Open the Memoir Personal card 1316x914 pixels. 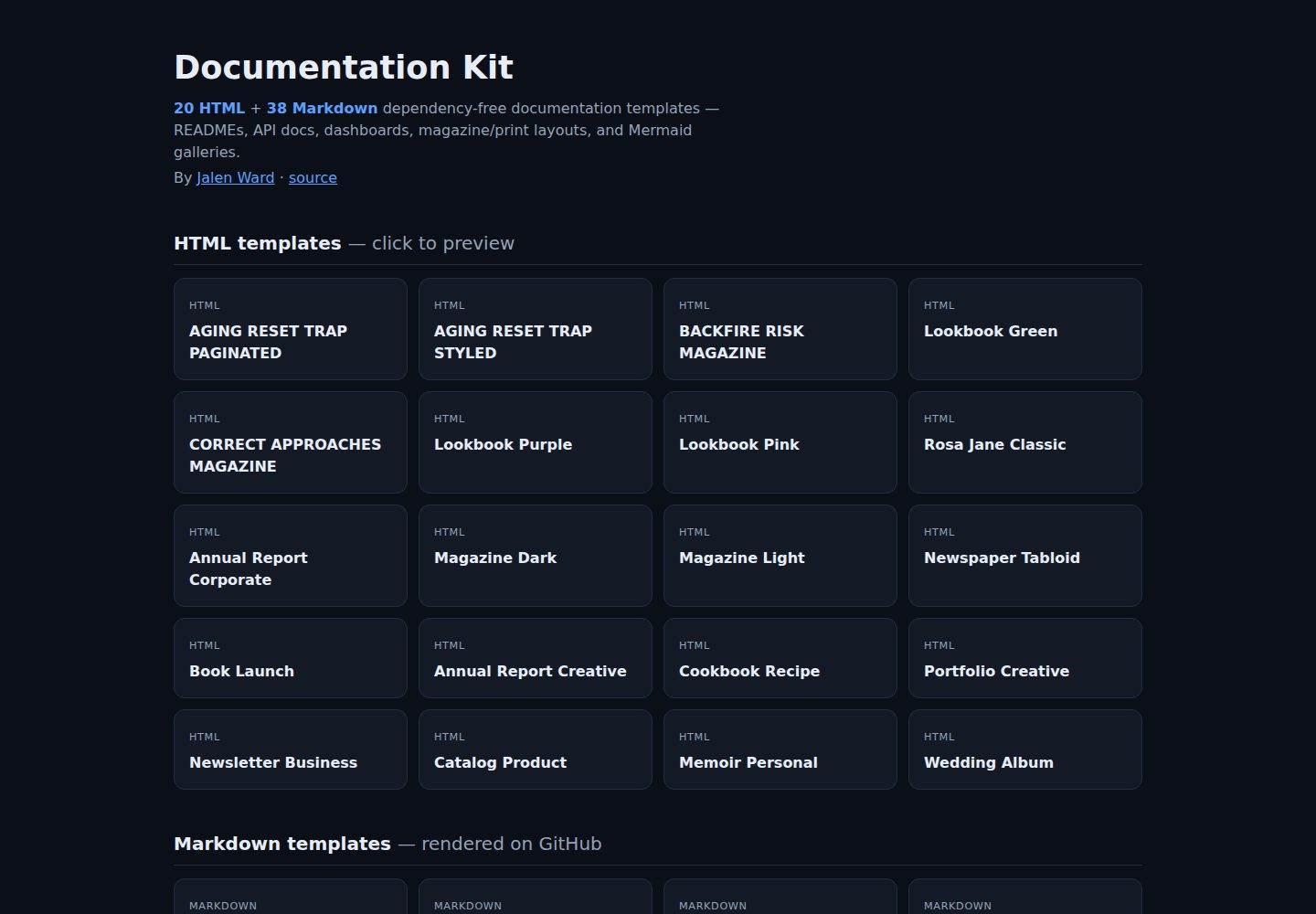[x=780, y=749]
